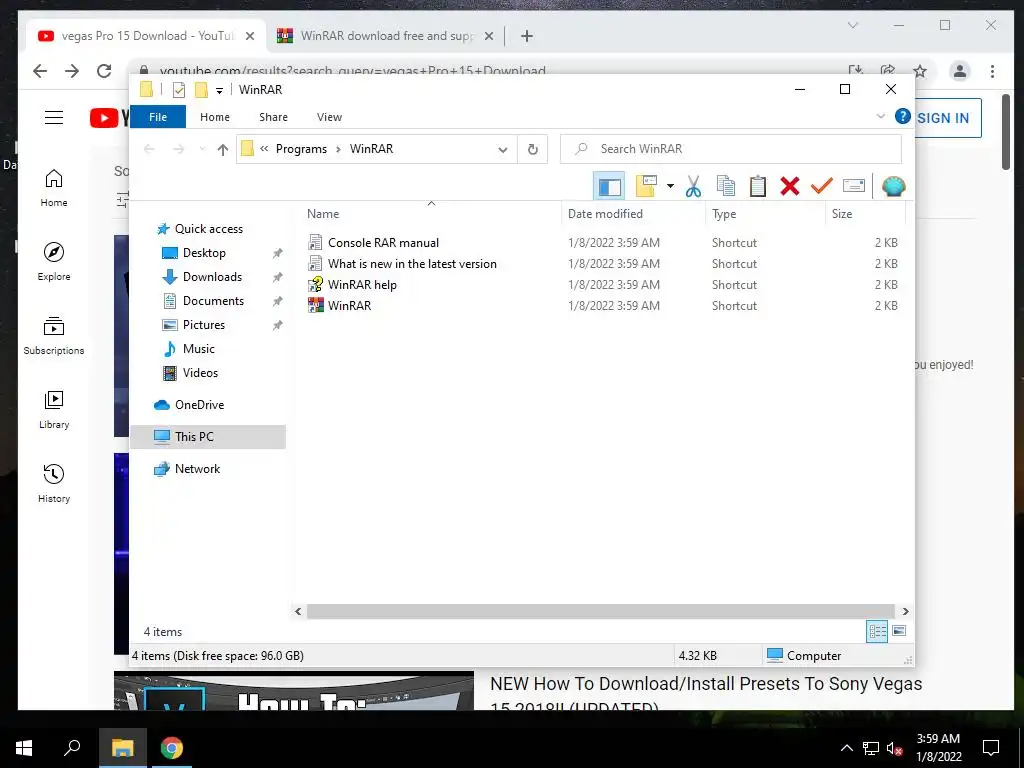Click the folder options toolbar icon
1024x768 pixels.
[x=646, y=187]
